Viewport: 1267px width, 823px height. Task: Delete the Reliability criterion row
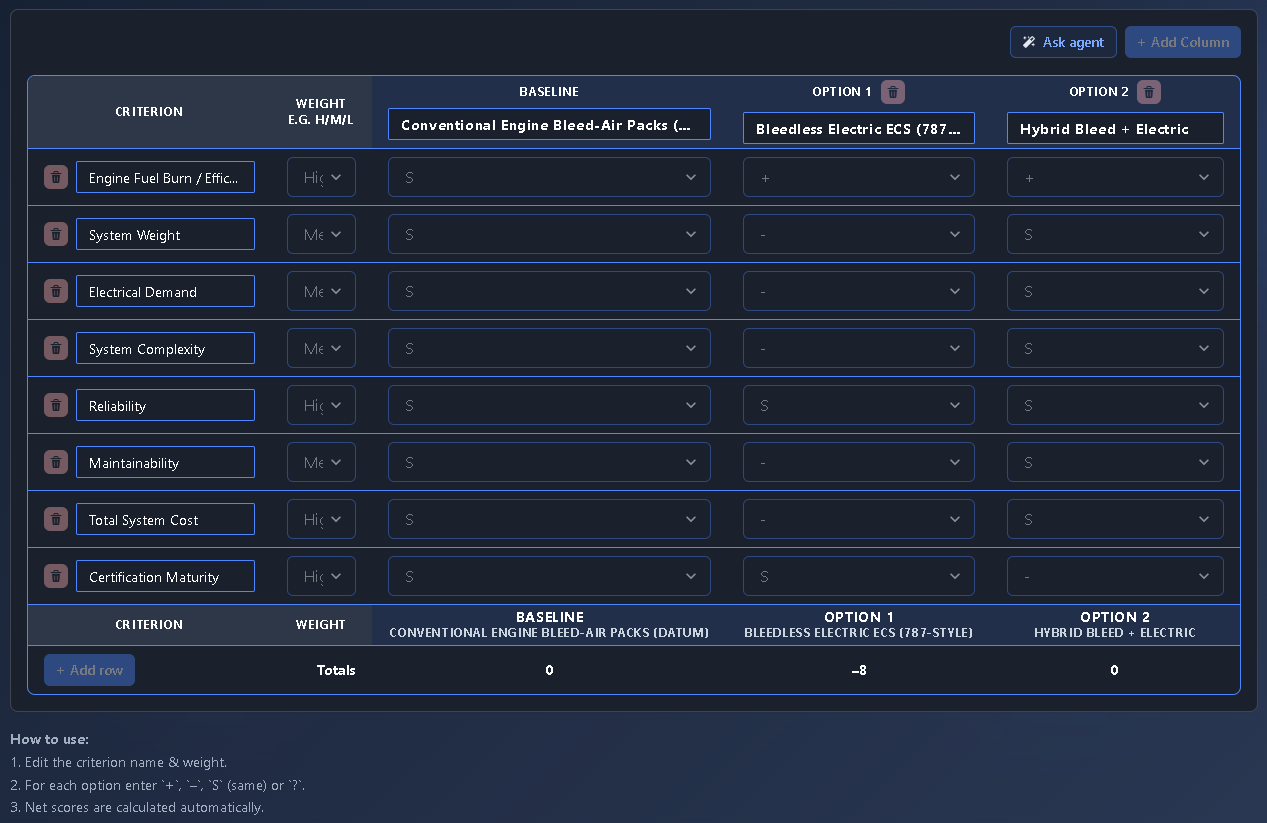pyautogui.click(x=56, y=405)
